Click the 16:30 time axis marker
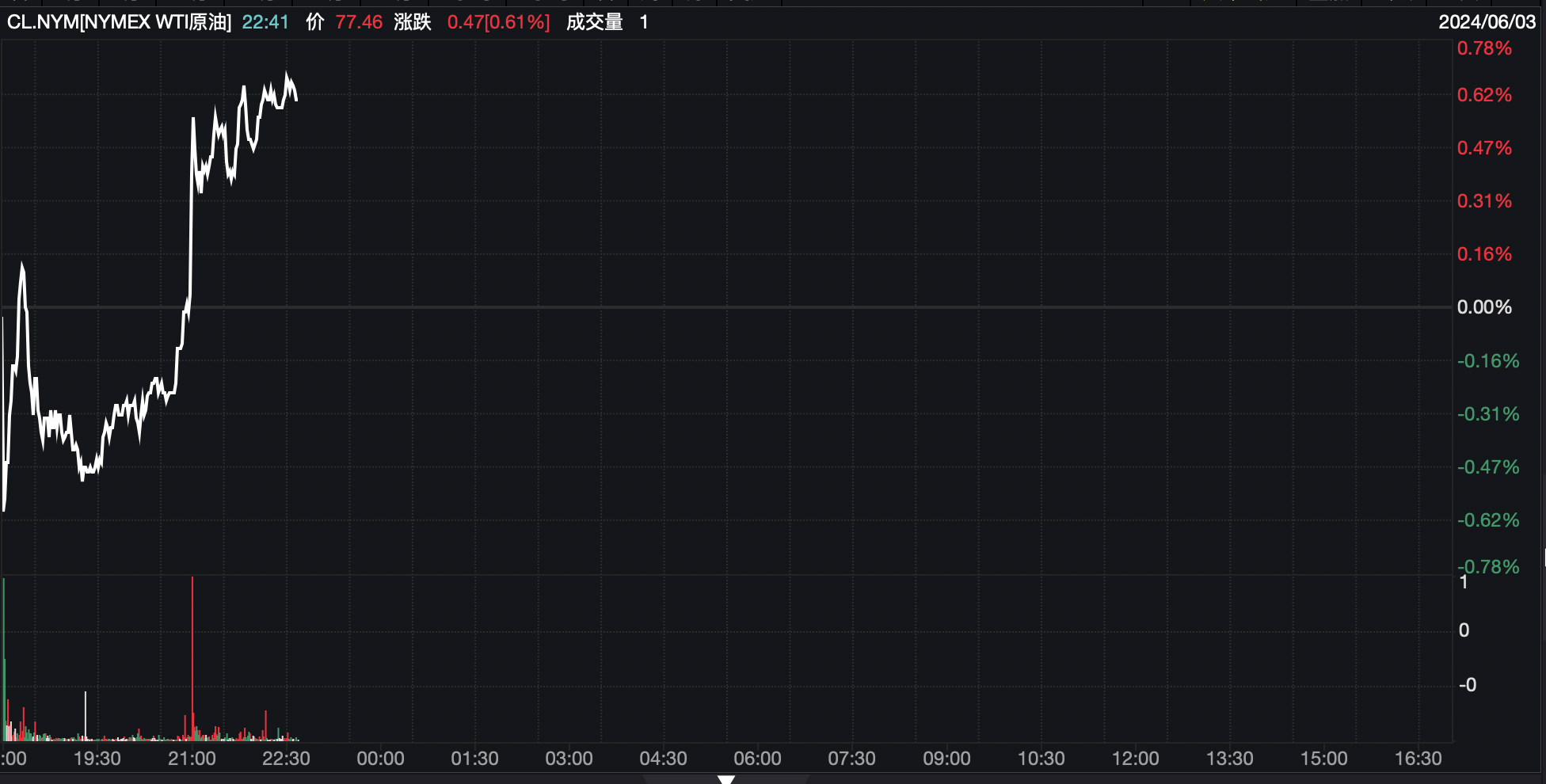 1418,759
